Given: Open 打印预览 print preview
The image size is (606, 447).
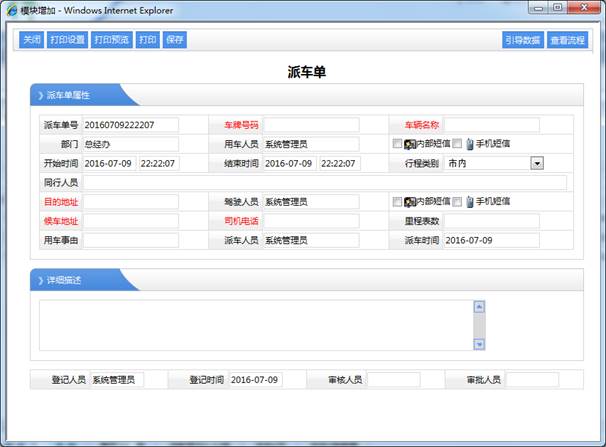Looking at the screenshot, I should [111, 40].
